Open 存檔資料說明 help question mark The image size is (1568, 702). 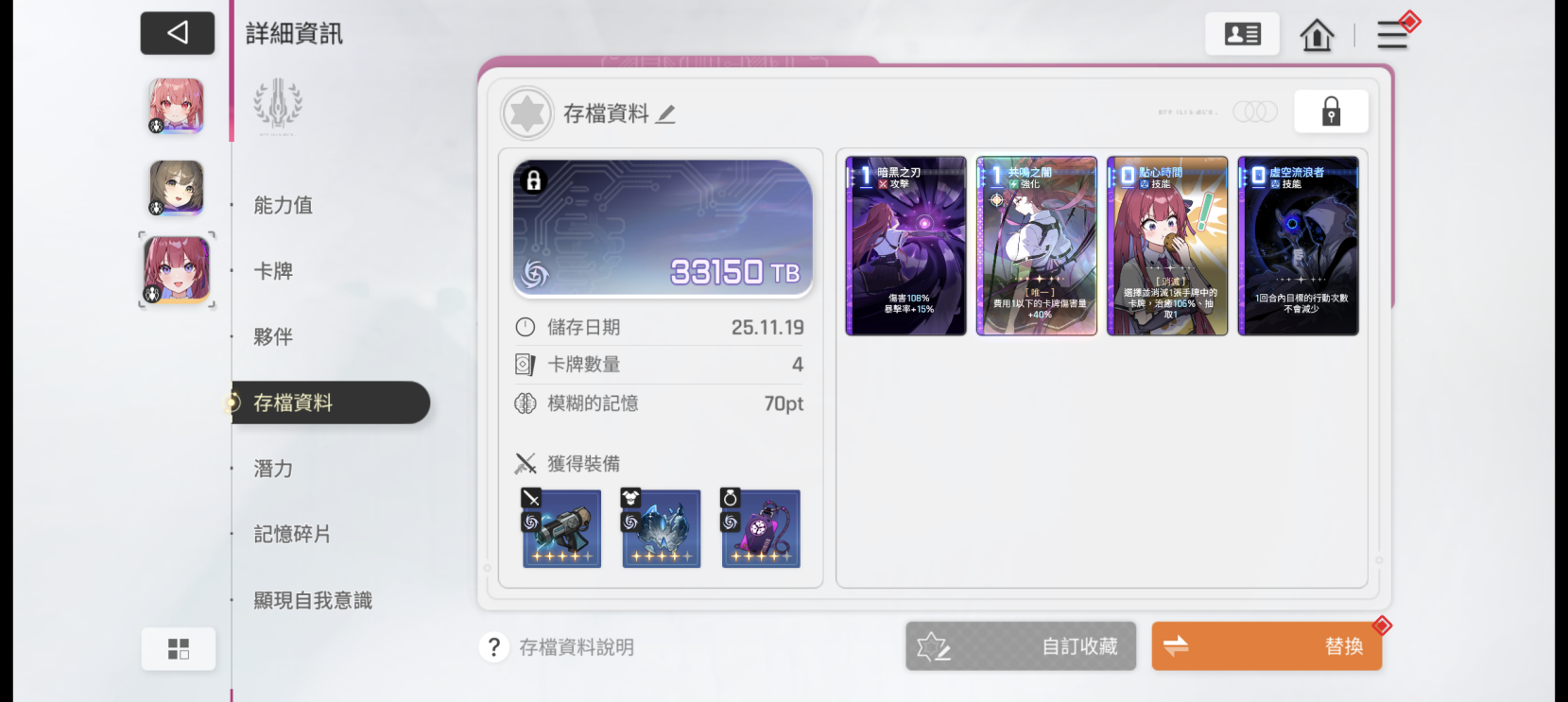[493, 647]
